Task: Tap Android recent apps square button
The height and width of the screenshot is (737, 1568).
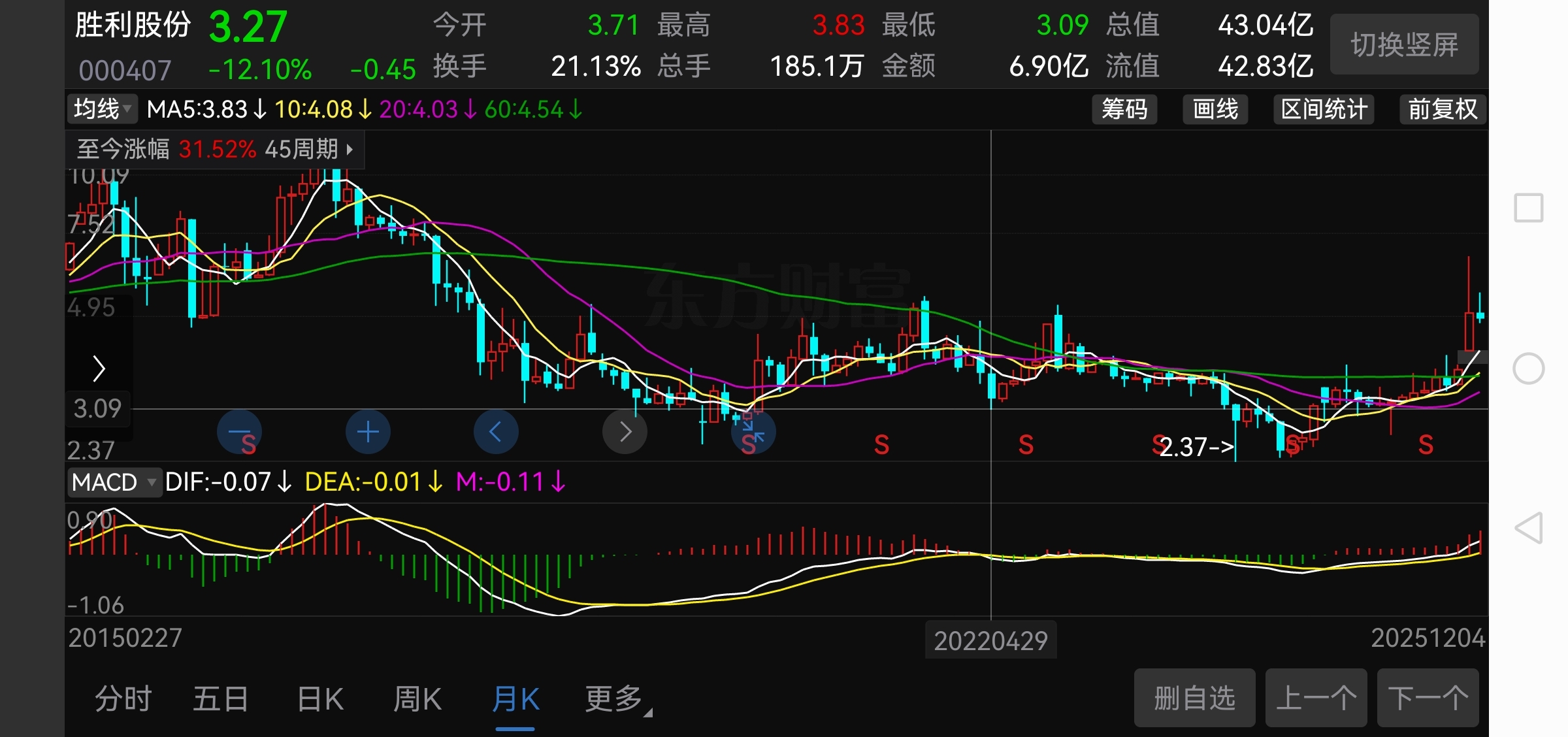Action: click(1529, 208)
